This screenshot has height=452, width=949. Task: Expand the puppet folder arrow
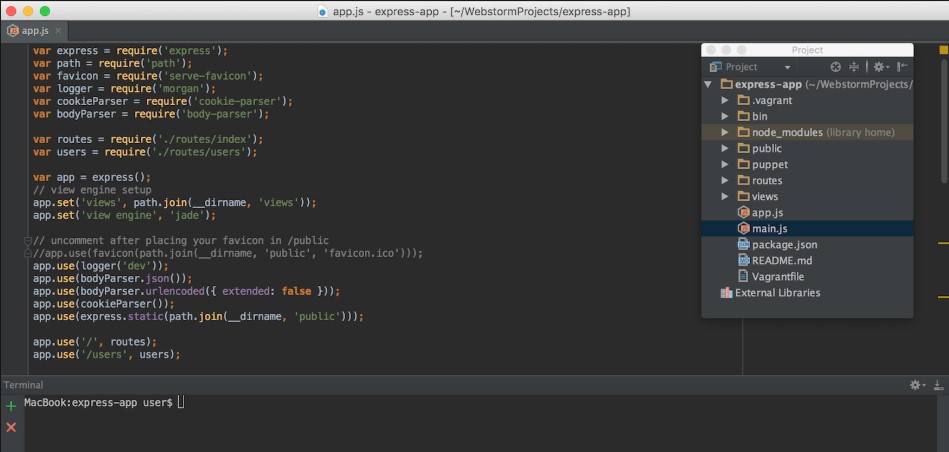pyautogui.click(x=725, y=165)
